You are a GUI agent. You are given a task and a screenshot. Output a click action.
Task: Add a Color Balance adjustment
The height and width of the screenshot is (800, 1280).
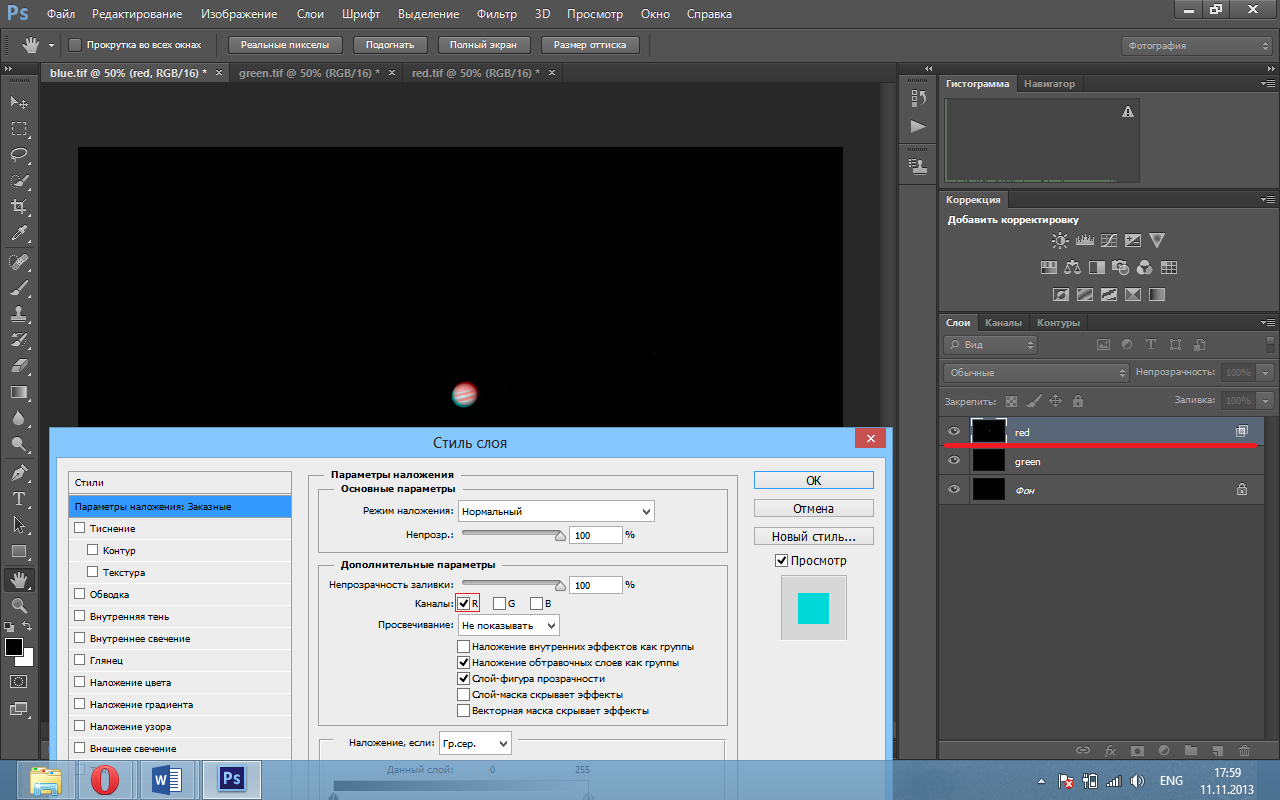1073,268
